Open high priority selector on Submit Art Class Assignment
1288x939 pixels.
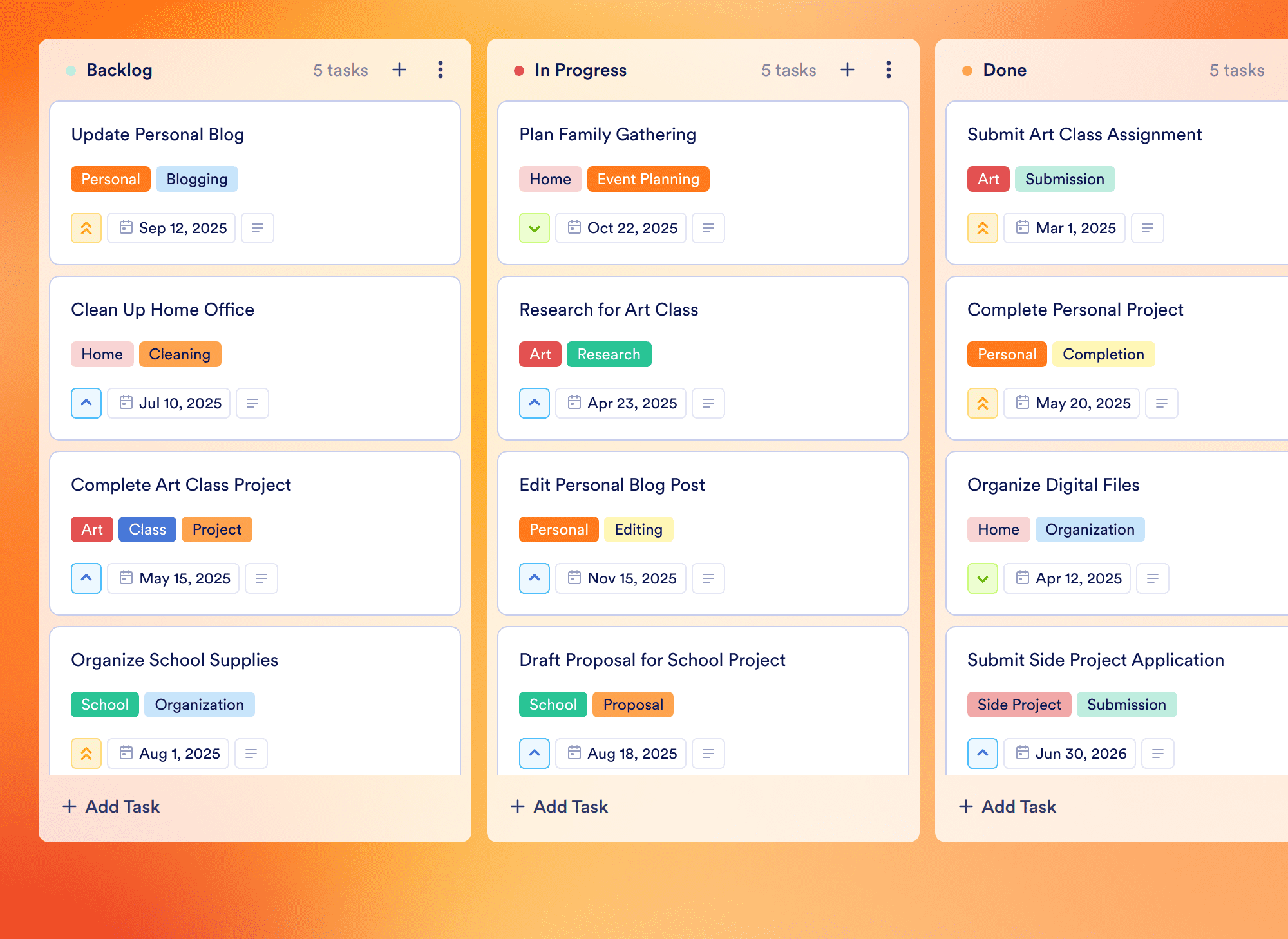tap(983, 228)
